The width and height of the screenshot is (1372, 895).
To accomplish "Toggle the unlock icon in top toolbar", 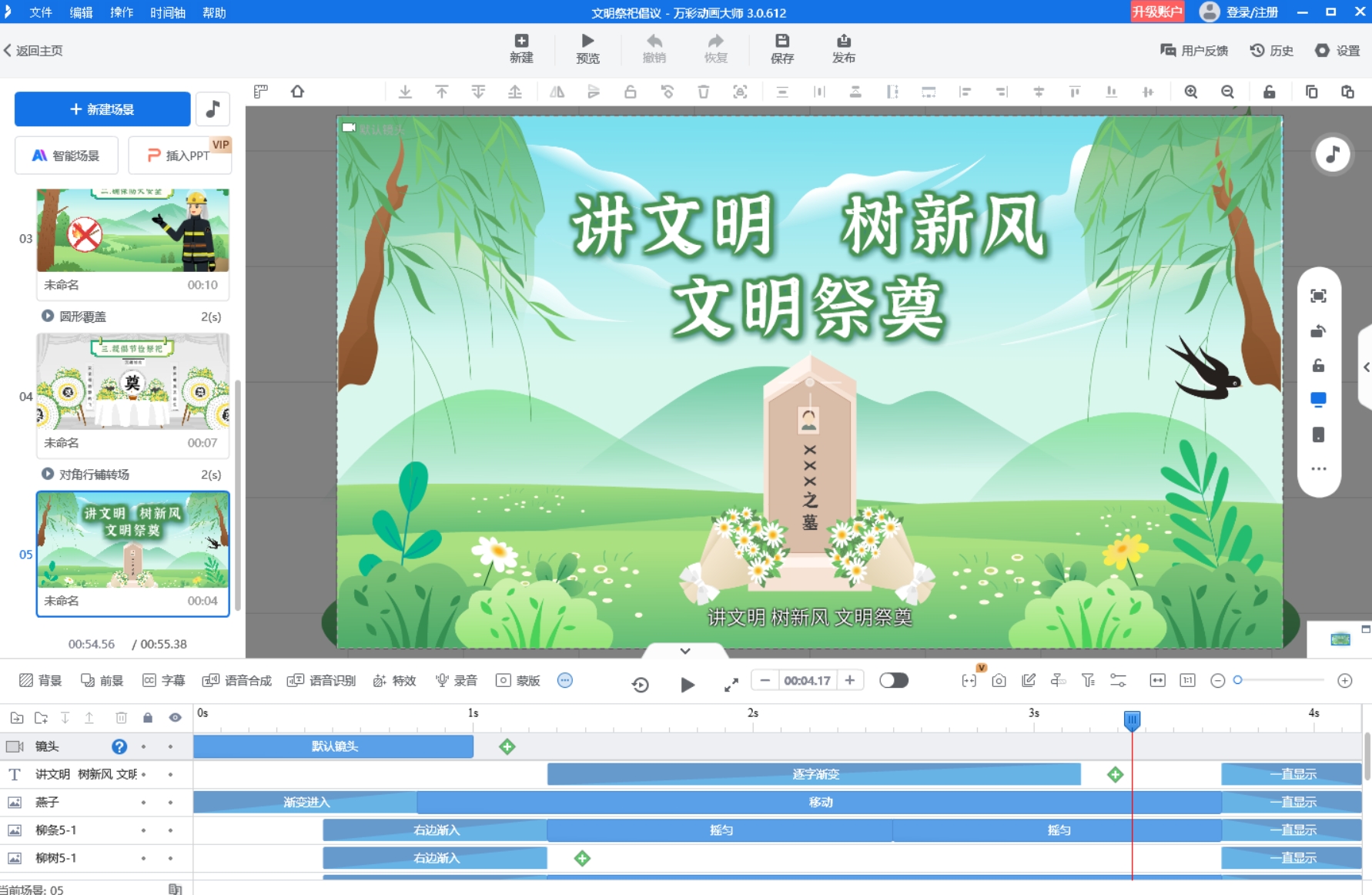I will (1269, 92).
